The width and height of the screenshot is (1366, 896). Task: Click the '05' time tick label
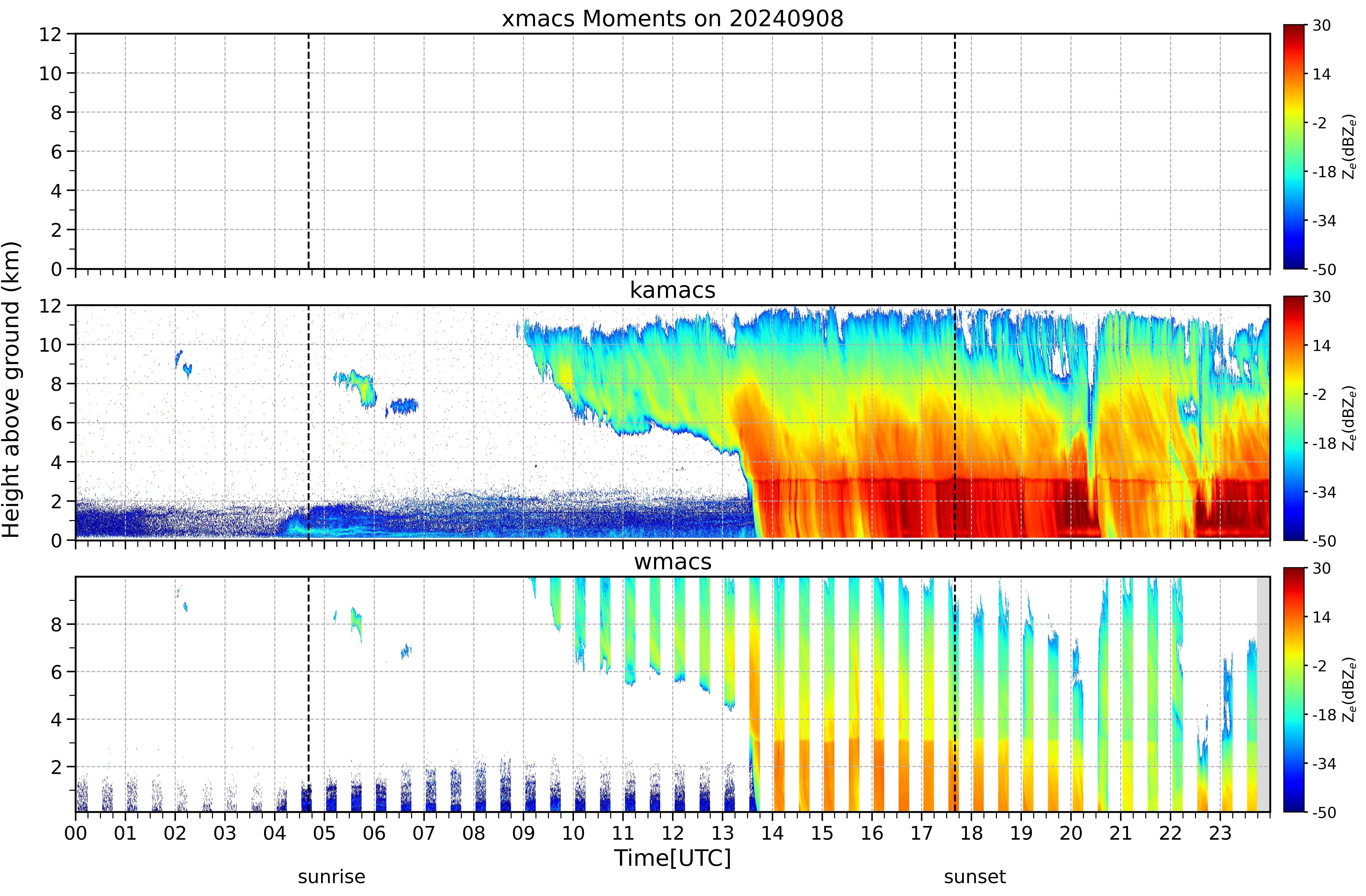tap(324, 833)
